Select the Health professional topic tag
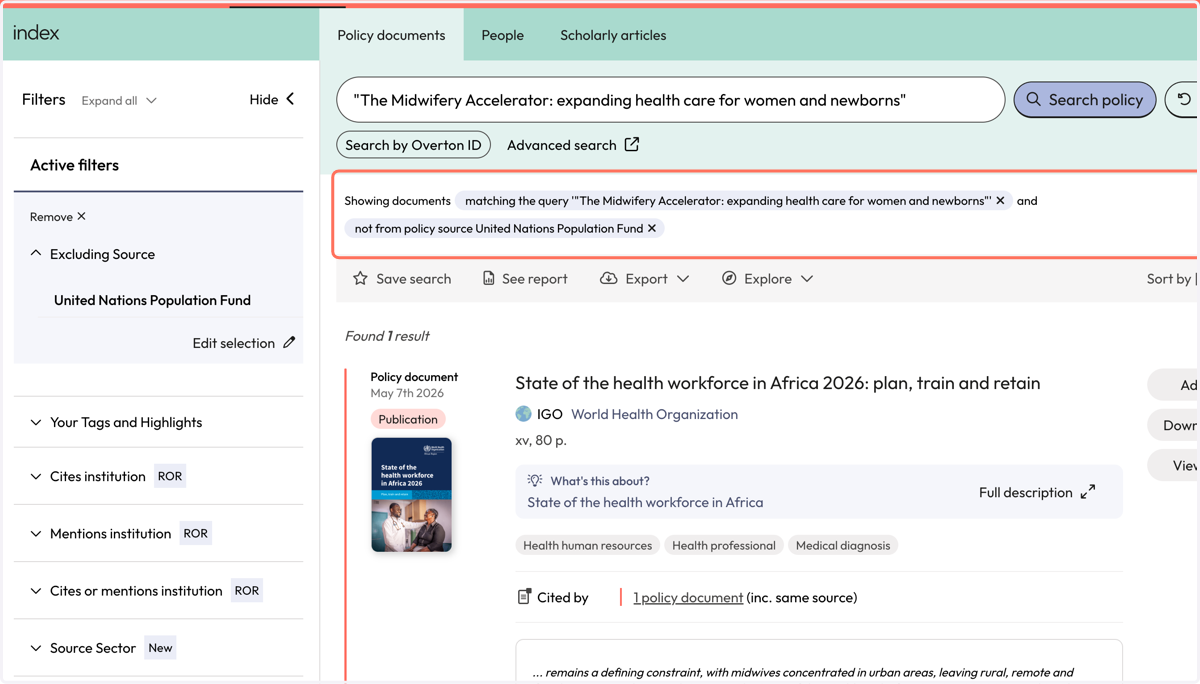This screenshot has height=684, width=1200. [723, 545]
